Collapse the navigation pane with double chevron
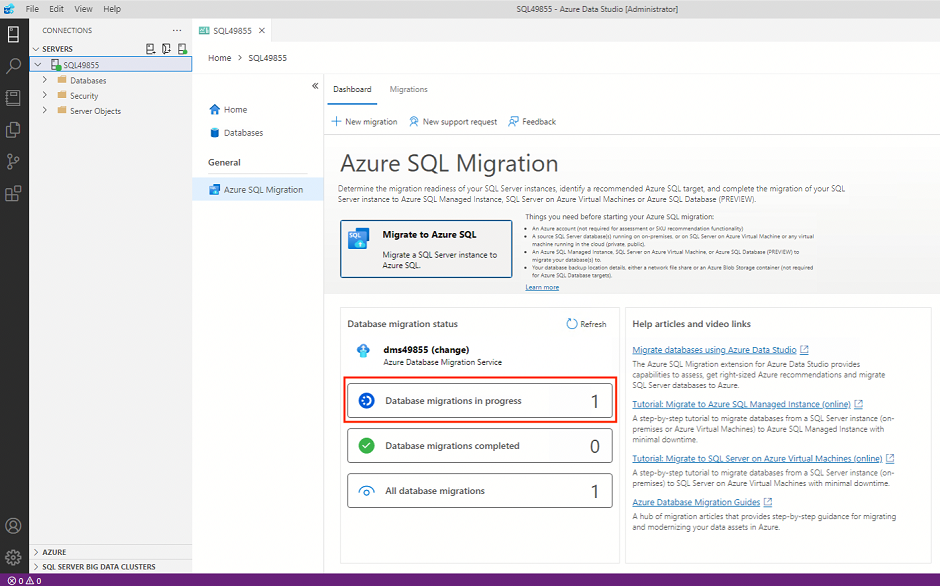Viewport: 940px width, 586px height. tap(315, 86)
